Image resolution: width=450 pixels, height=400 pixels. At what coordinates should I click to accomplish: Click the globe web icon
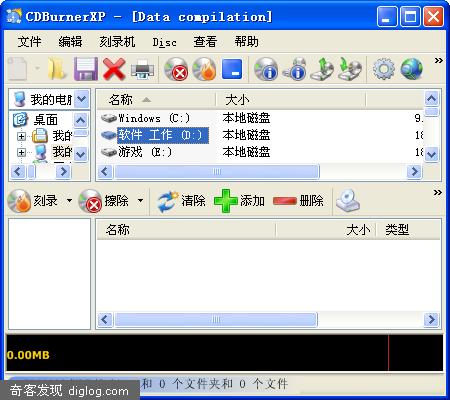412,69
